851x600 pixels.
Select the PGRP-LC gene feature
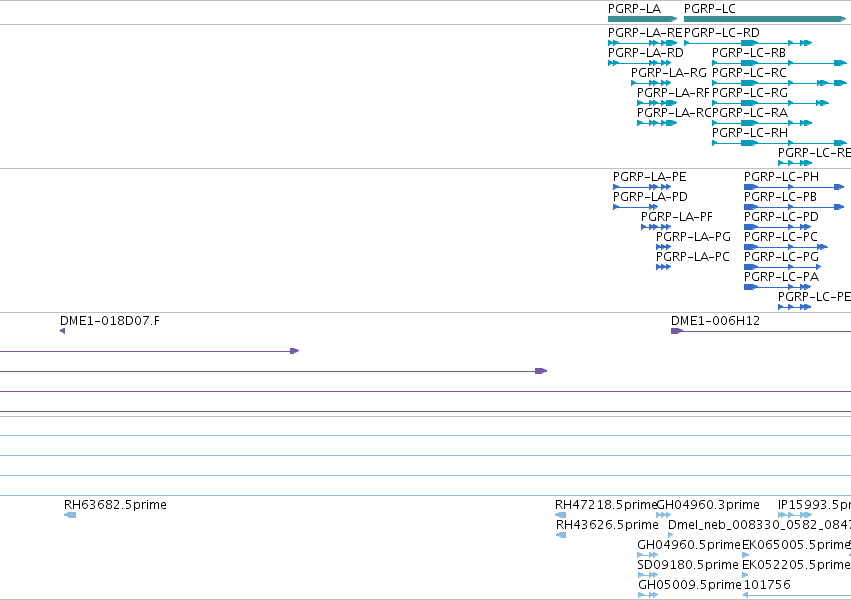tap(765, 19)
